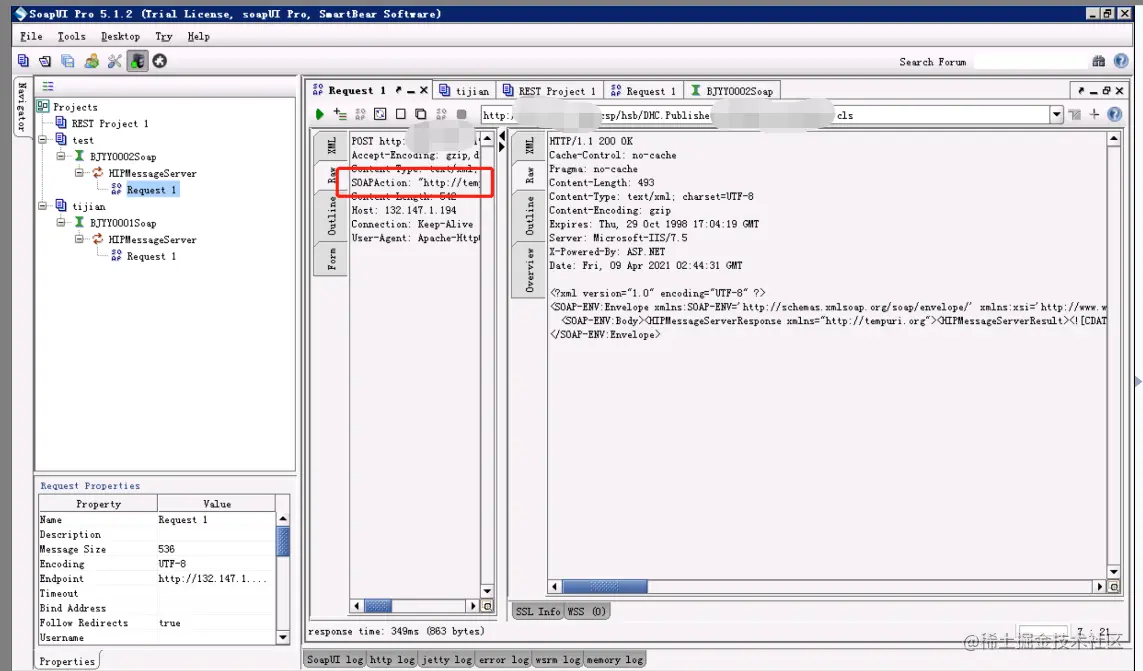Click the recreate request square icon
This screenshot has width=1143, height=671.
[380, 115]
